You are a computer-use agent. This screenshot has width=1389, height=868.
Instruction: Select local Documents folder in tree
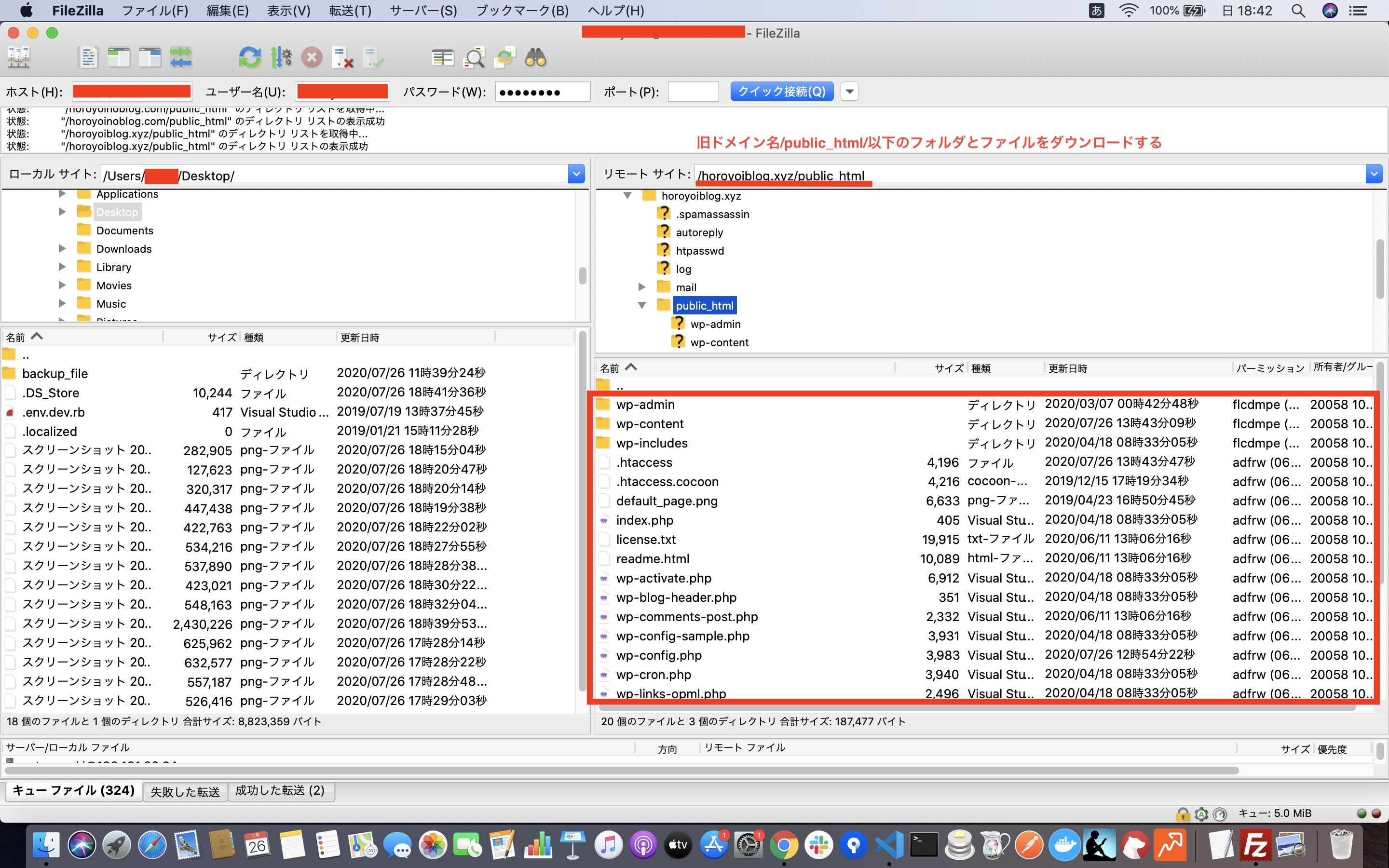(x=124, y=230)
